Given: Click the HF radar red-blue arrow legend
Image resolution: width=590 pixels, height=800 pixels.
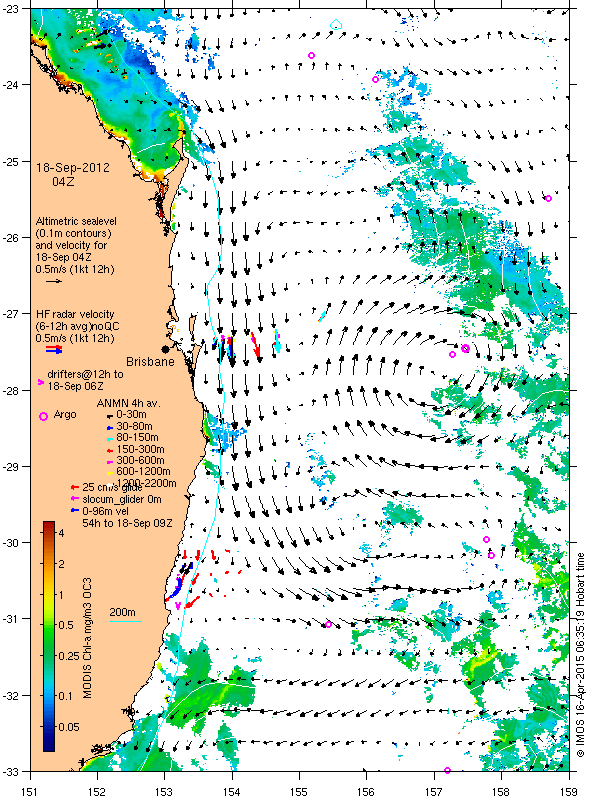Looking at the screenshot, I should 54,349.
